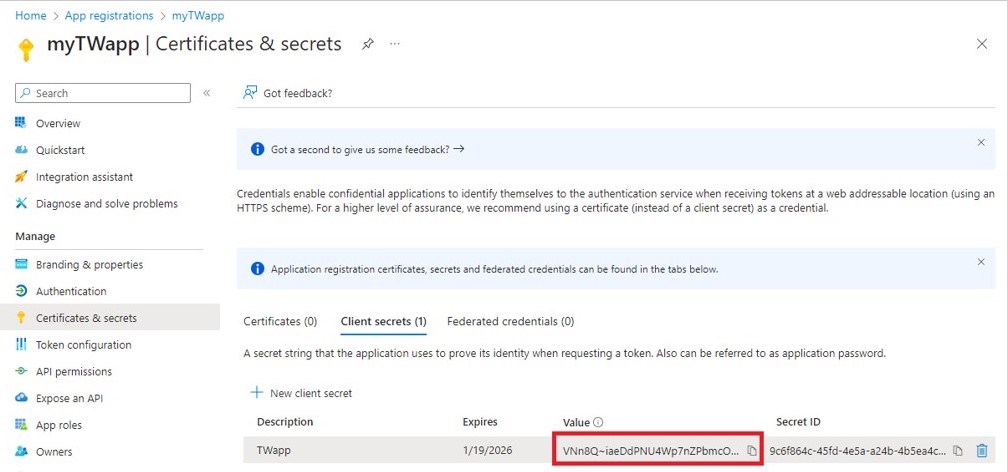
Task: Delete the TWapp client secret
Action: click(981, 451)
